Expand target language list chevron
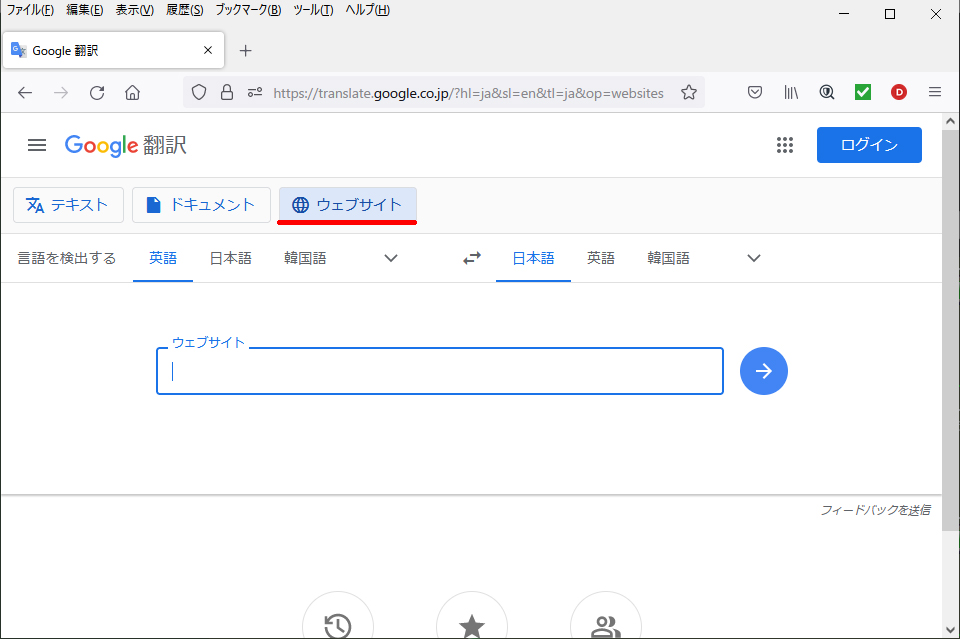This screenshot has height=639, width=960. 754,258
